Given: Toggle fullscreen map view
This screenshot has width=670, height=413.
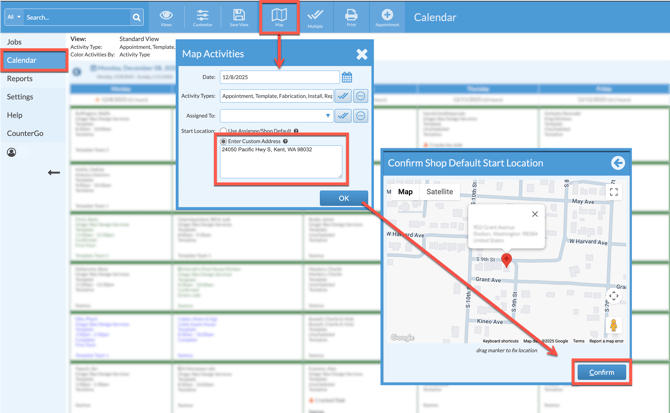Looking at the screenshot, I should coord(614,192).
